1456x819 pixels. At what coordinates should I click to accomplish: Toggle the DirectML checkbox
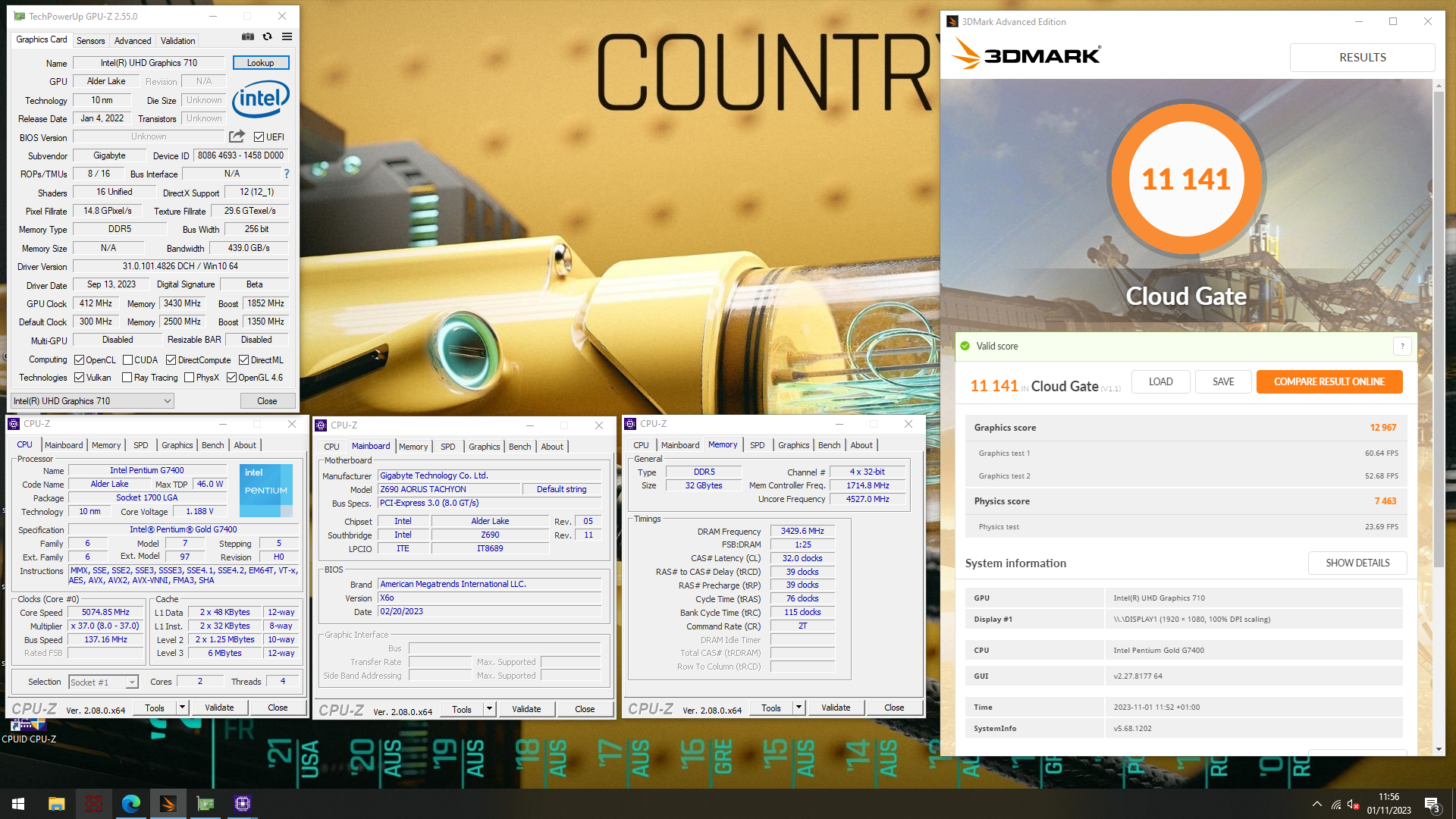click(x=243, y=360)
